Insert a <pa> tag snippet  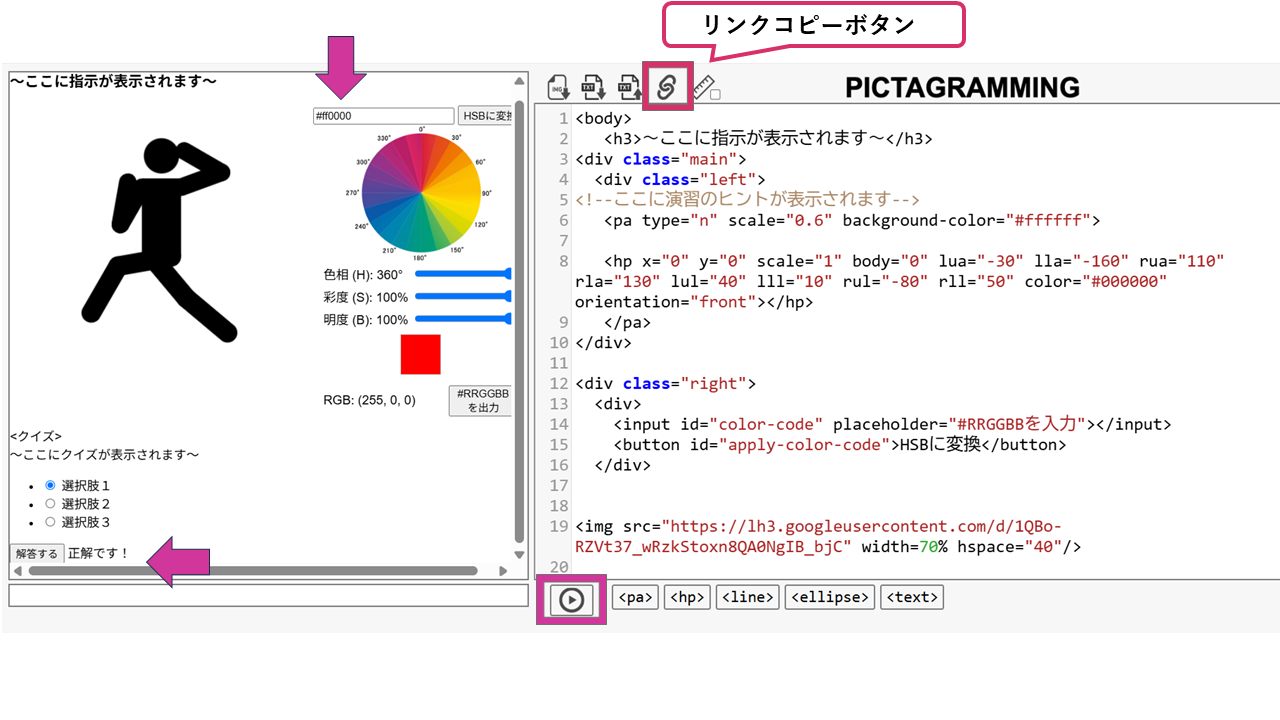pyautogui.click(x=635, y=597)
